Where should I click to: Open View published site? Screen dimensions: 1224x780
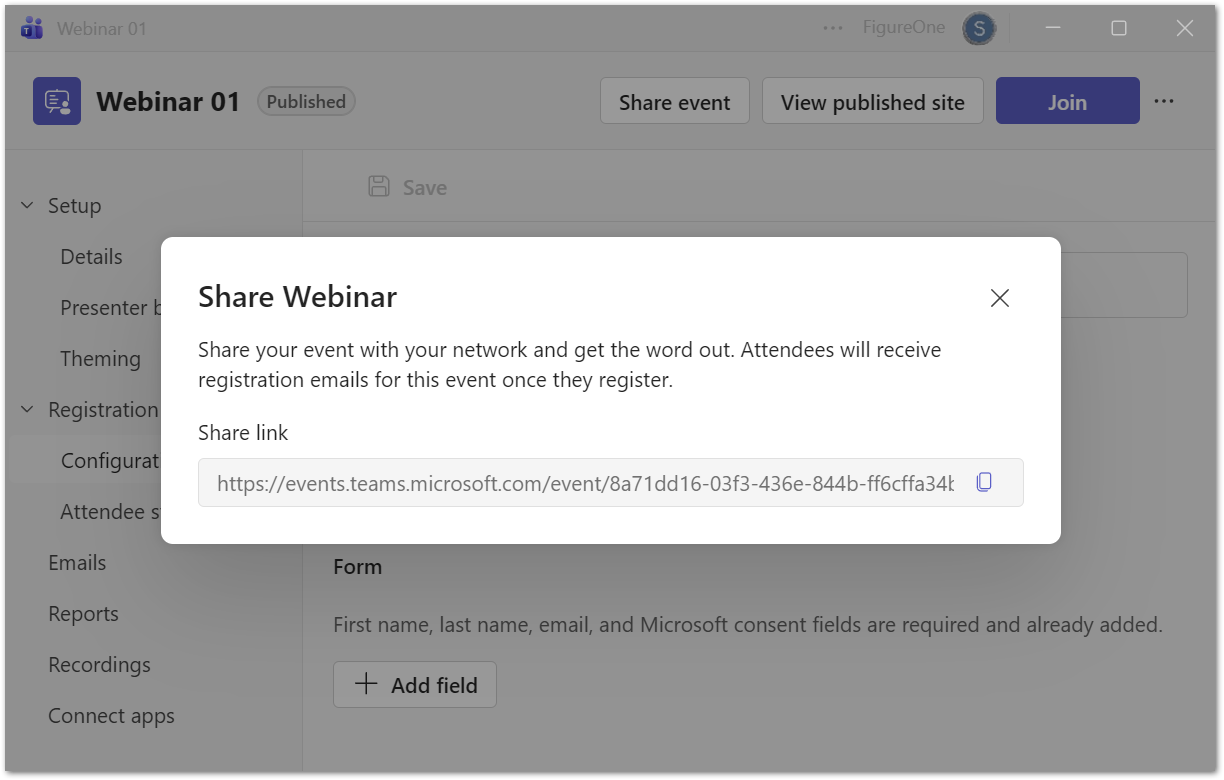pyautogui.click(x=872, y=101)
